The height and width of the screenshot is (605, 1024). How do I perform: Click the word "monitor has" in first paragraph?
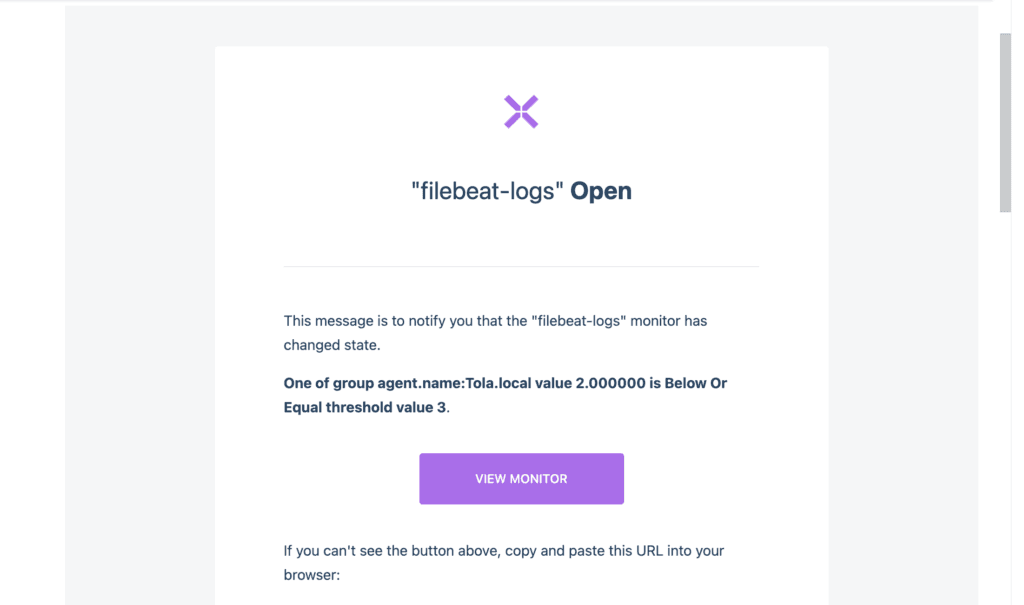click(x=669, y=321)
